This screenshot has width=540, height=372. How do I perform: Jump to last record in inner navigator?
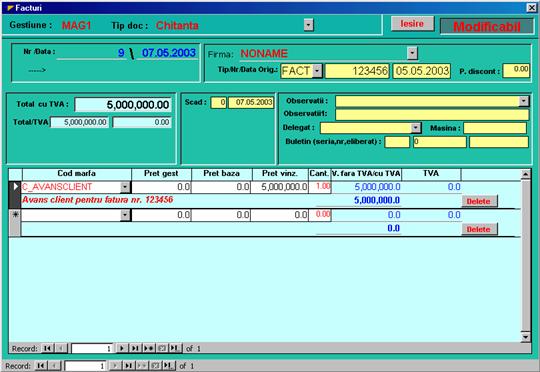point(135,348)
